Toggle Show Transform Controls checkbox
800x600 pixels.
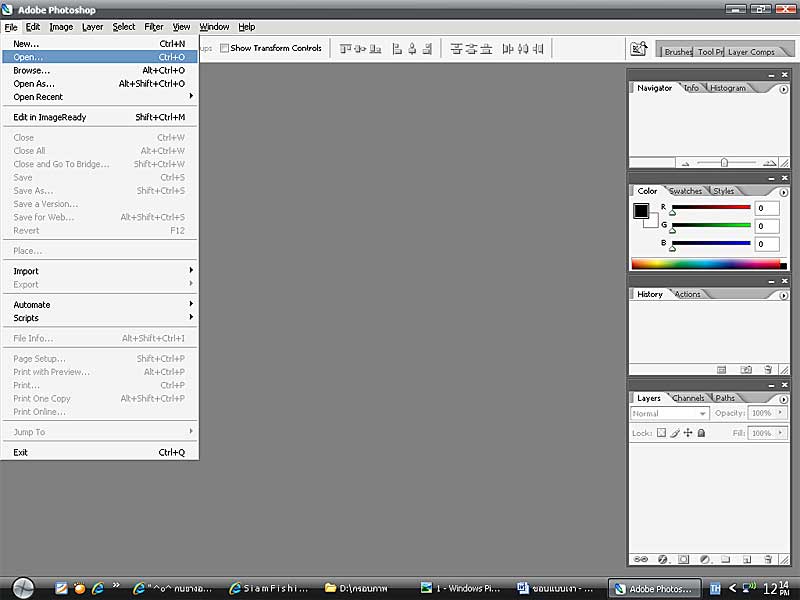[x=224, y=48]
